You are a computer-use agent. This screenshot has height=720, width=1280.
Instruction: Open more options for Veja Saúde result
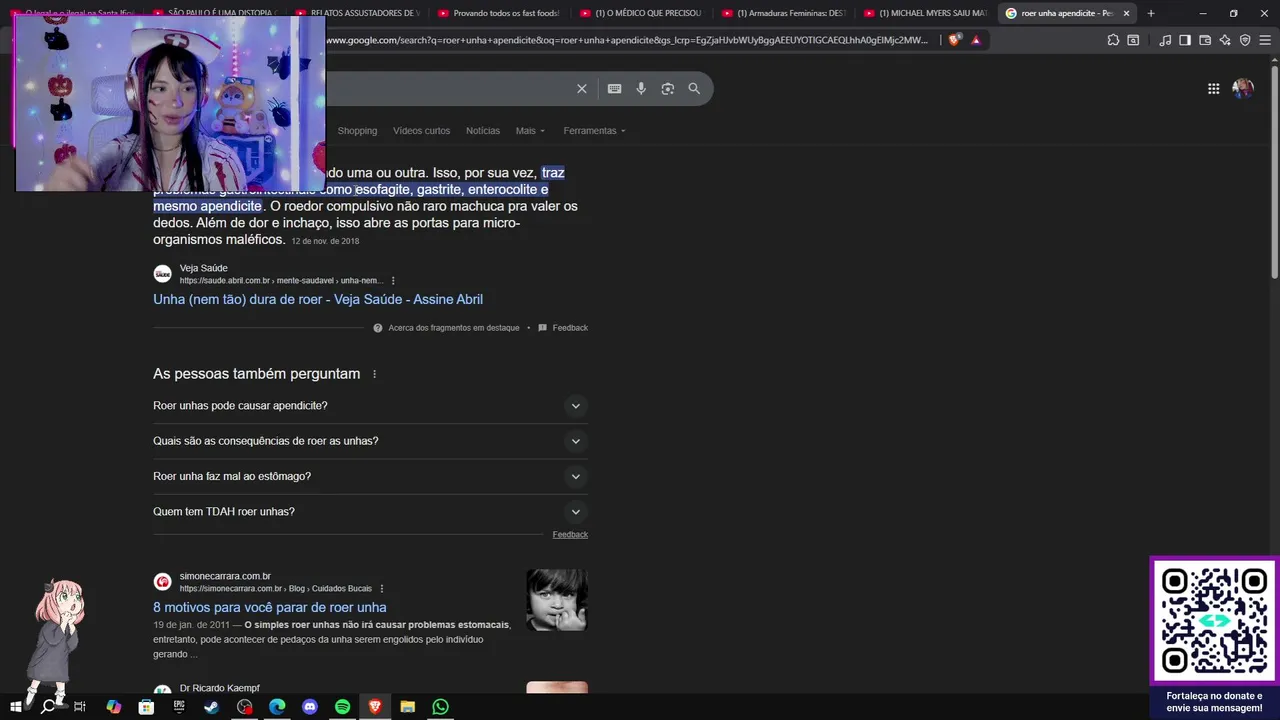[x=393, y=281]
